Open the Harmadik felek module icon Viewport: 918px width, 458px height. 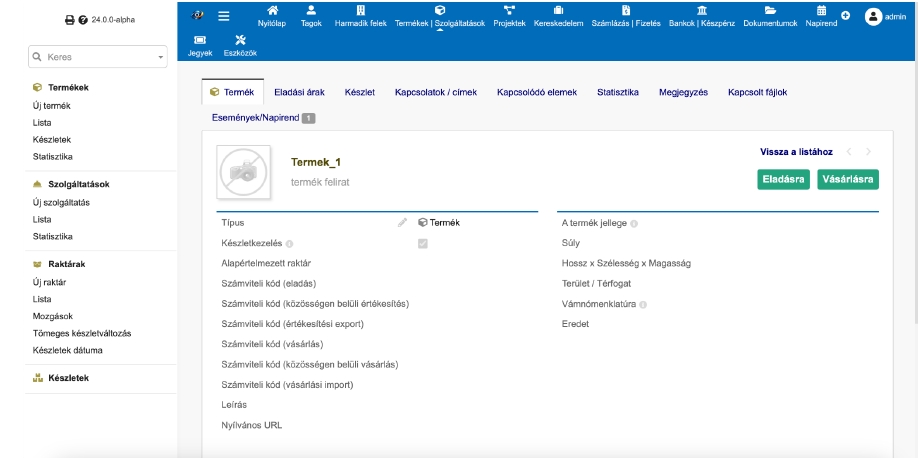click(x=360, y=11)
